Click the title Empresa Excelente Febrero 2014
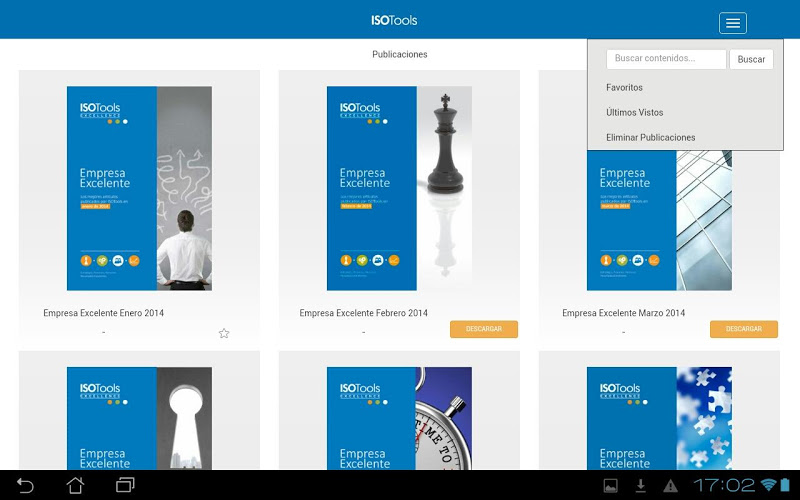Image resolution: width=800 pixels, height=500 pixels. [363, 313]
